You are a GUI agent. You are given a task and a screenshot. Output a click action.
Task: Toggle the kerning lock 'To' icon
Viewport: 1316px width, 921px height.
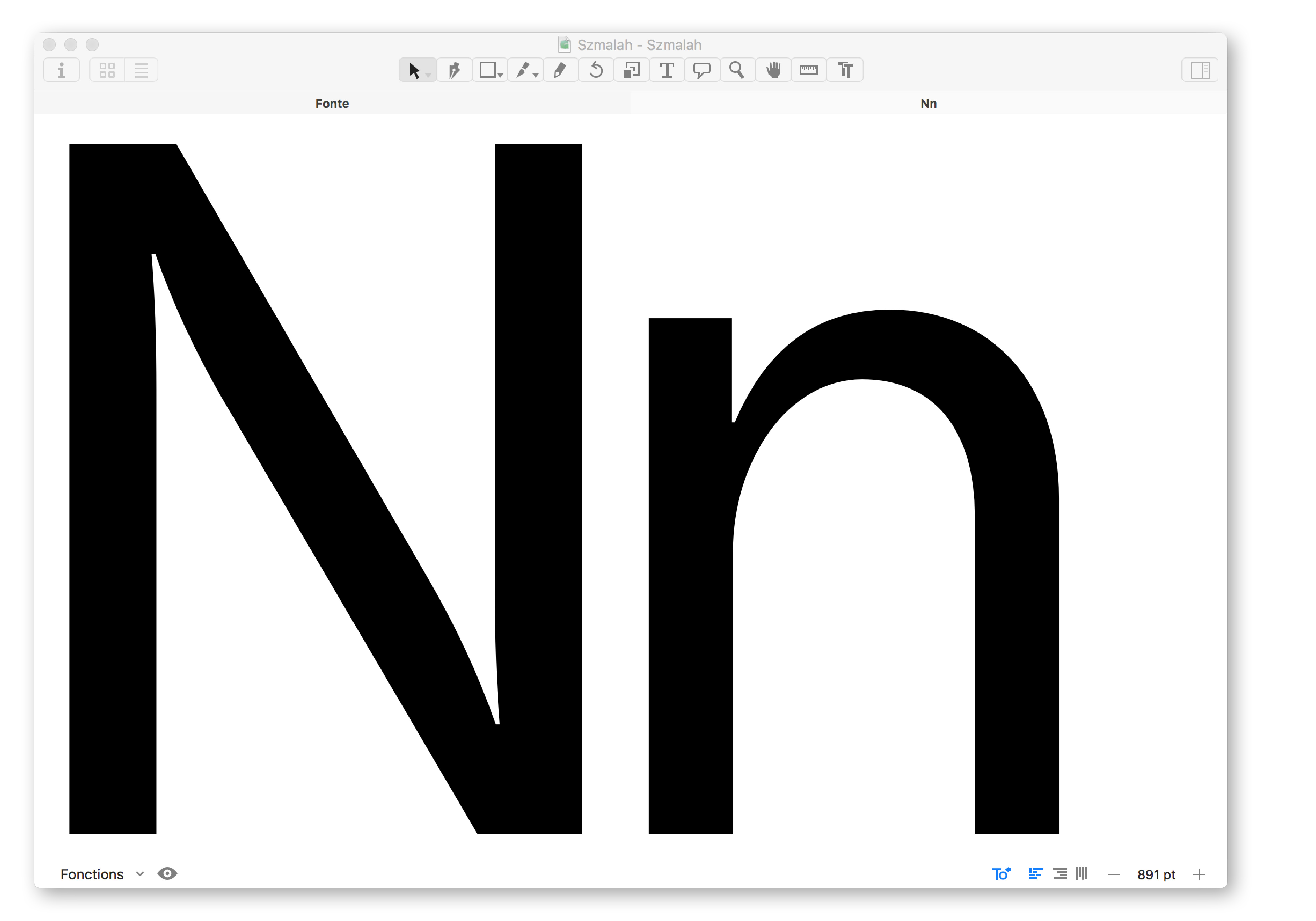1001,873
